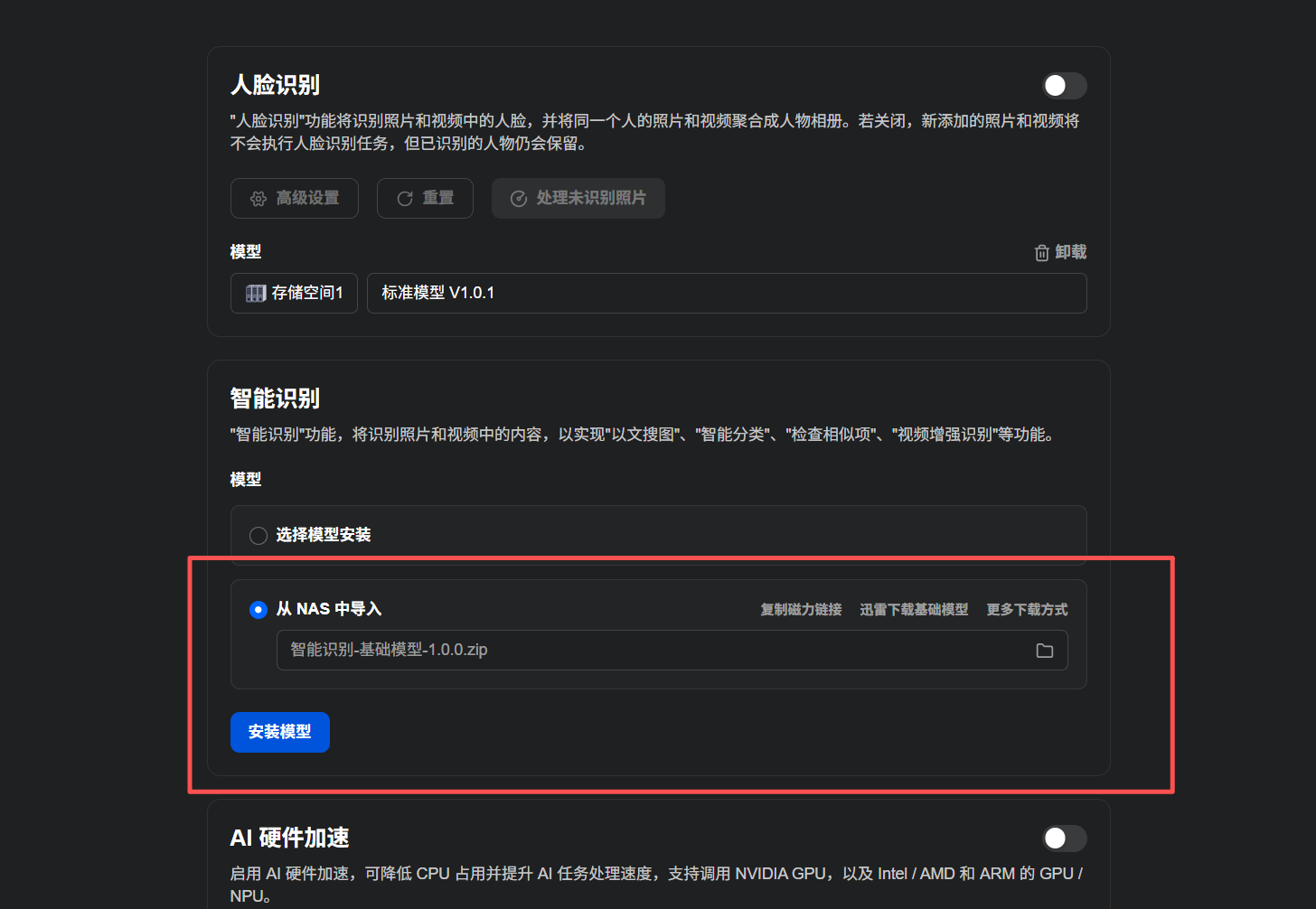Click the 处理未识别照片 button

tap(578, 198)
